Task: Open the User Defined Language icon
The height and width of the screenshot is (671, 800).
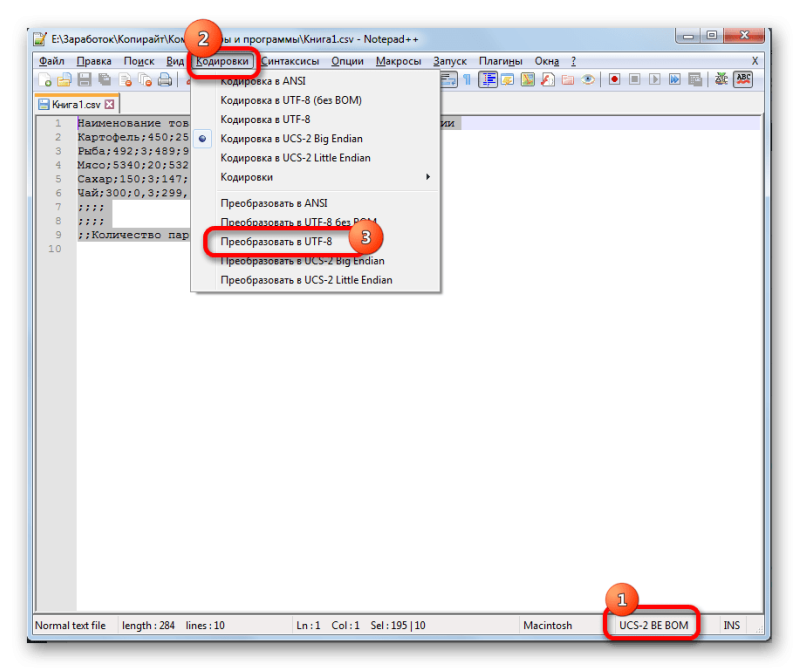Action: [x=508, y=80]
